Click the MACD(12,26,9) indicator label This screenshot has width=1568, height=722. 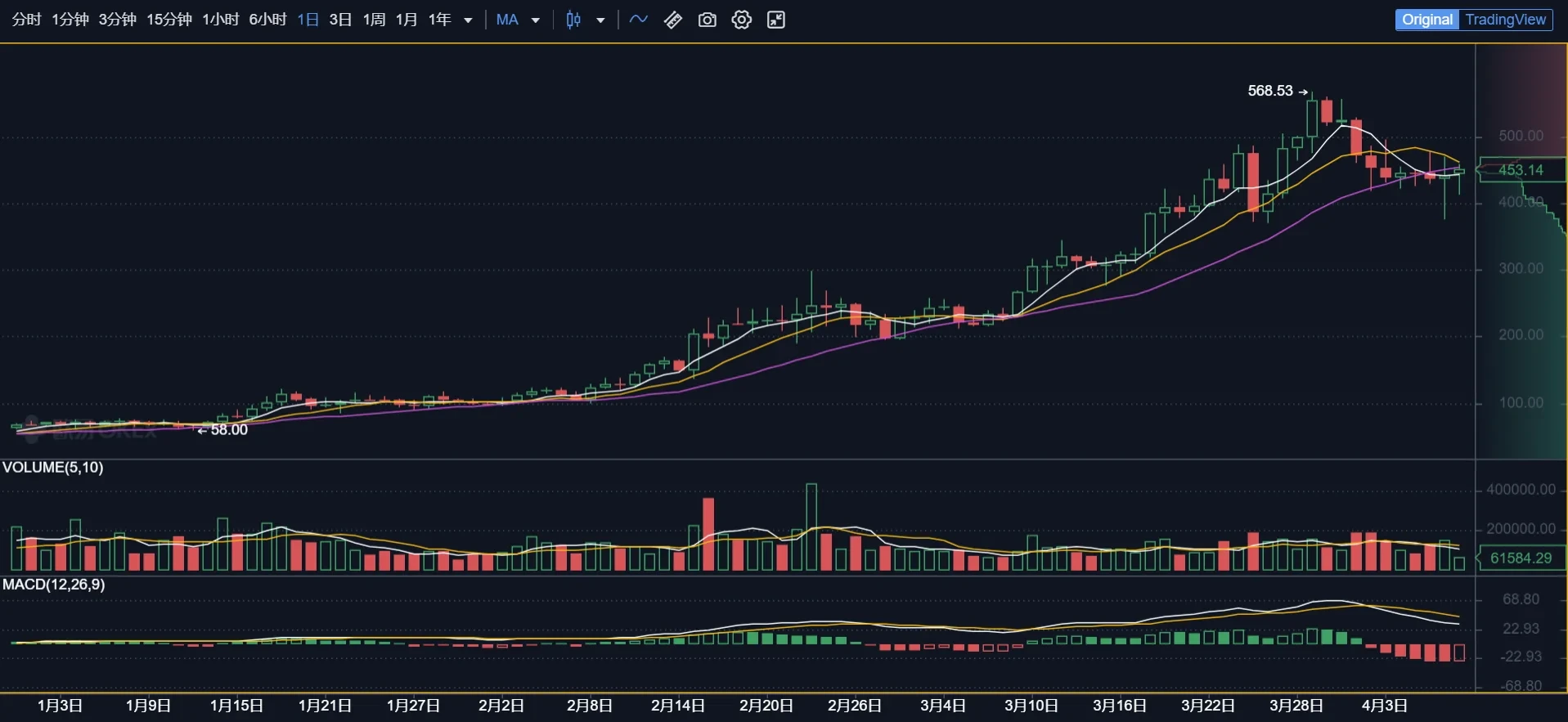pos(54,585)
